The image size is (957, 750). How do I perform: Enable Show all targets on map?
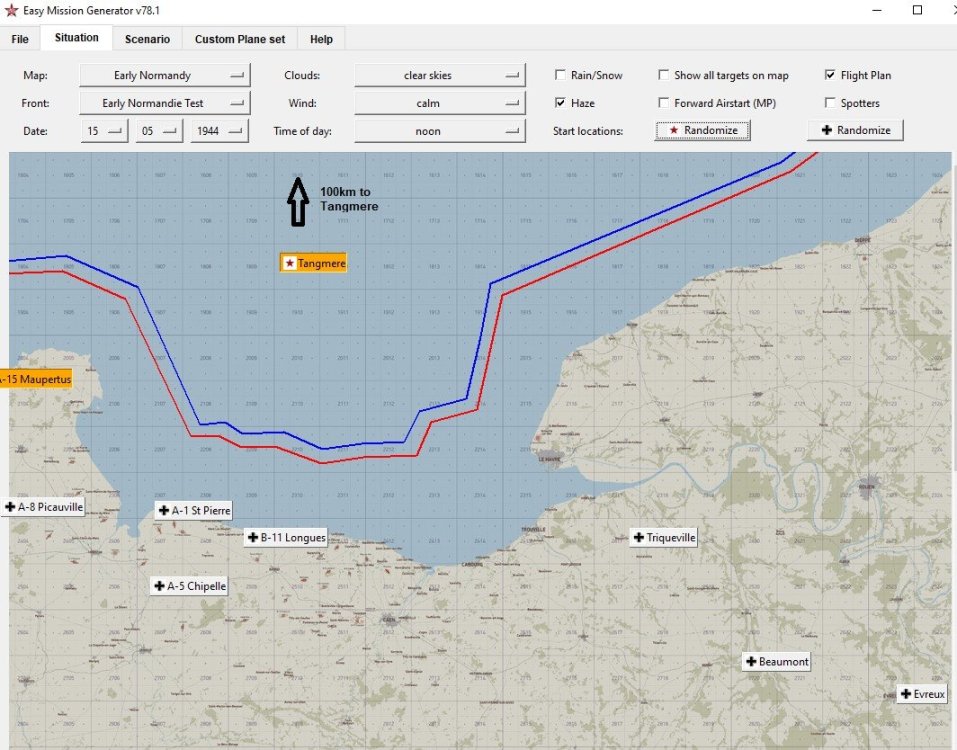coord(664,74)
